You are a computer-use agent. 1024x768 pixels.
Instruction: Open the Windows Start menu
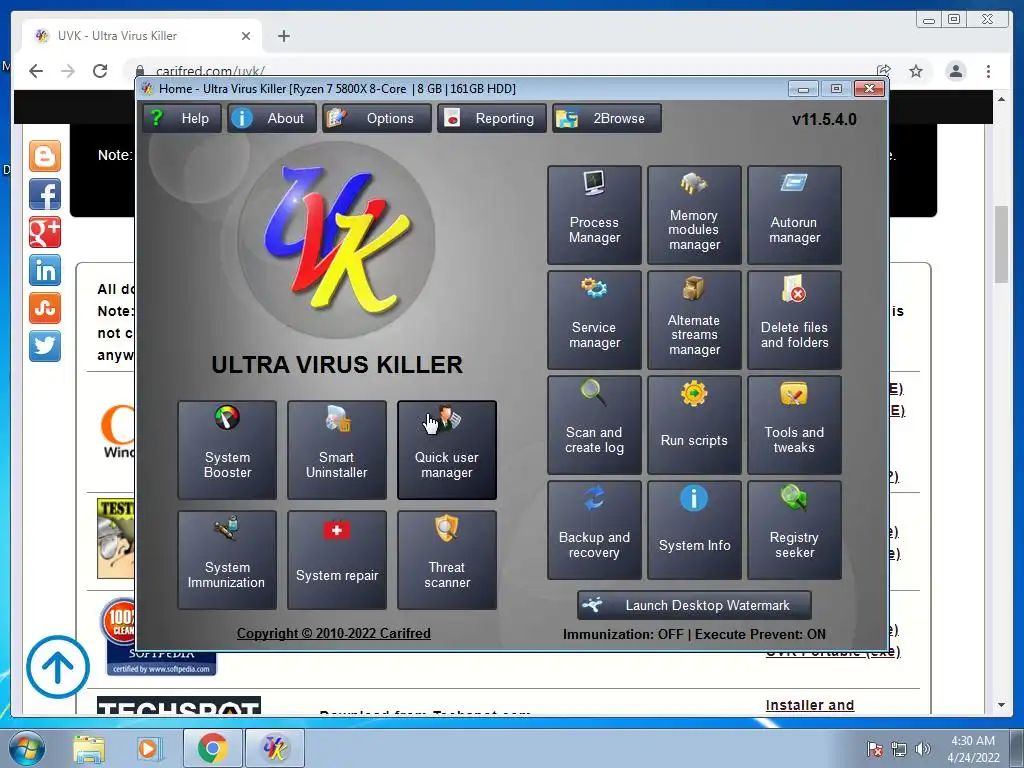pos(27,748)
